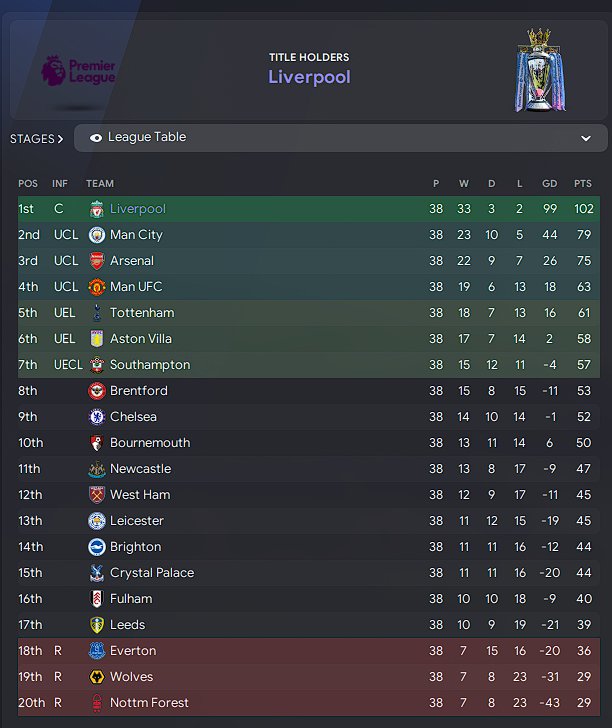This screenshot has height=728, width=612.
Task: Click the Wolves club badge
Action: (96, 677)
